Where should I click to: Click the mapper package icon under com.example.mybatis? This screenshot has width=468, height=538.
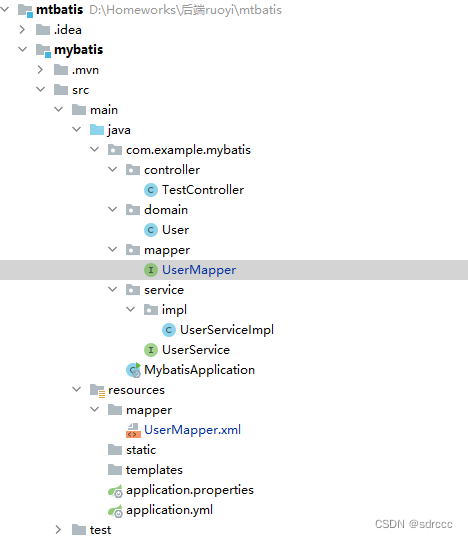point(133,250)
